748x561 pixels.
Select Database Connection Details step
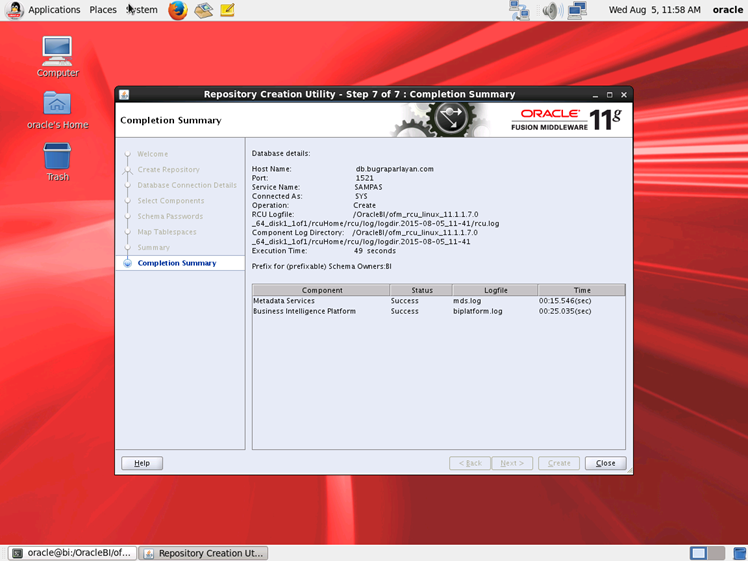187,185
